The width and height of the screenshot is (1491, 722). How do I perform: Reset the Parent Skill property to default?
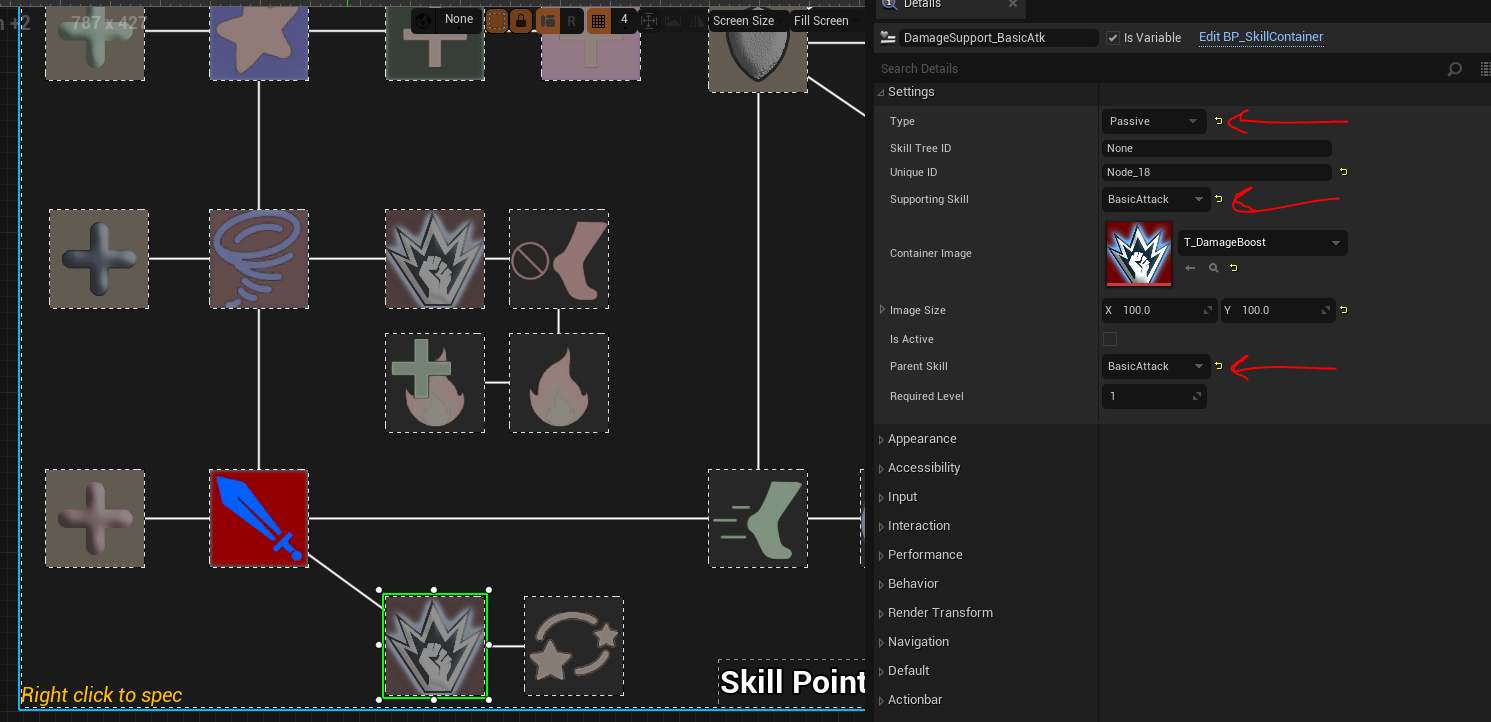pos(1218,366)
